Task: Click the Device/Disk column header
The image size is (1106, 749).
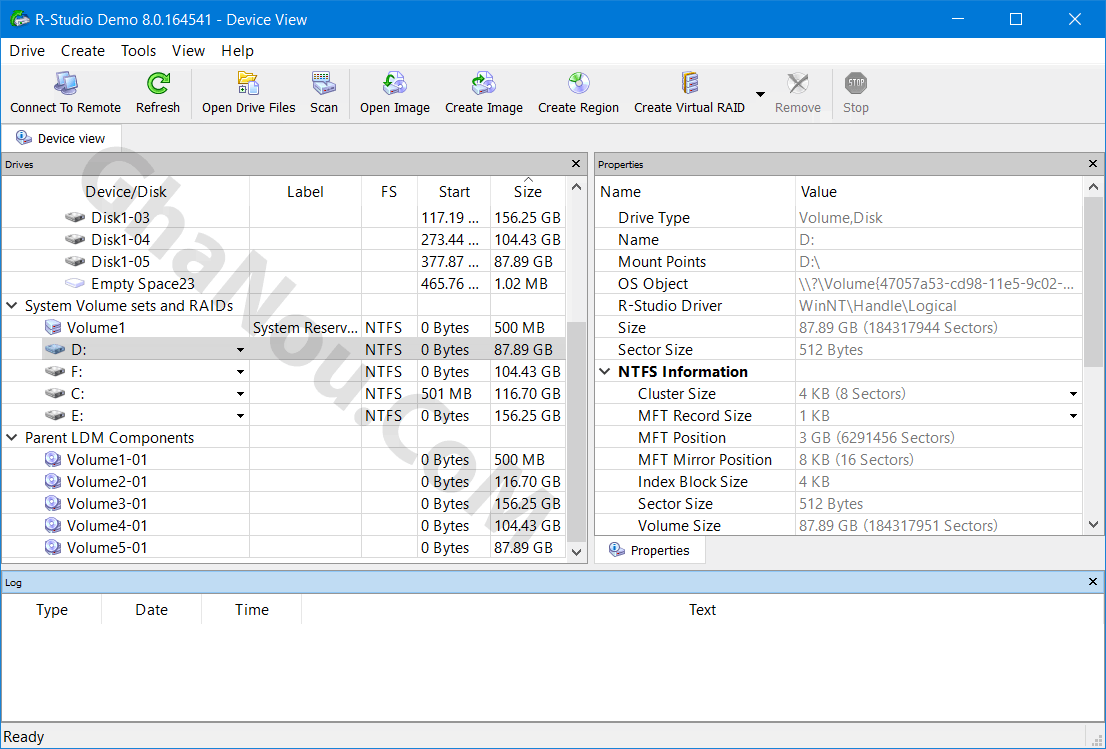Action: 126,192
